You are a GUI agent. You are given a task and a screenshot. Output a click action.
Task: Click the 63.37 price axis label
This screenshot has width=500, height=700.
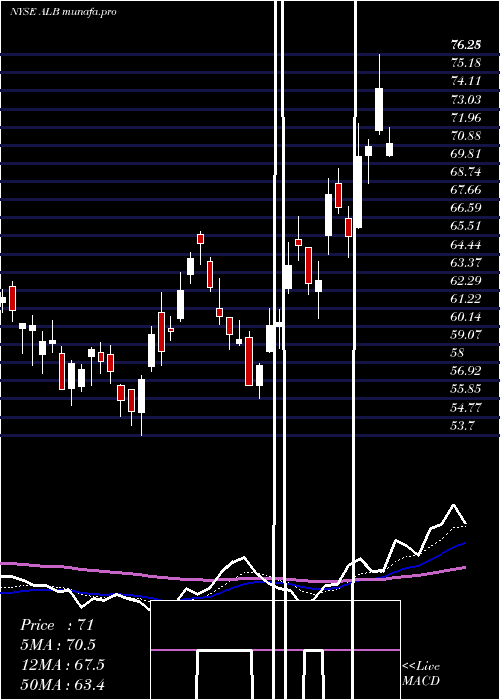click(466, 262)
